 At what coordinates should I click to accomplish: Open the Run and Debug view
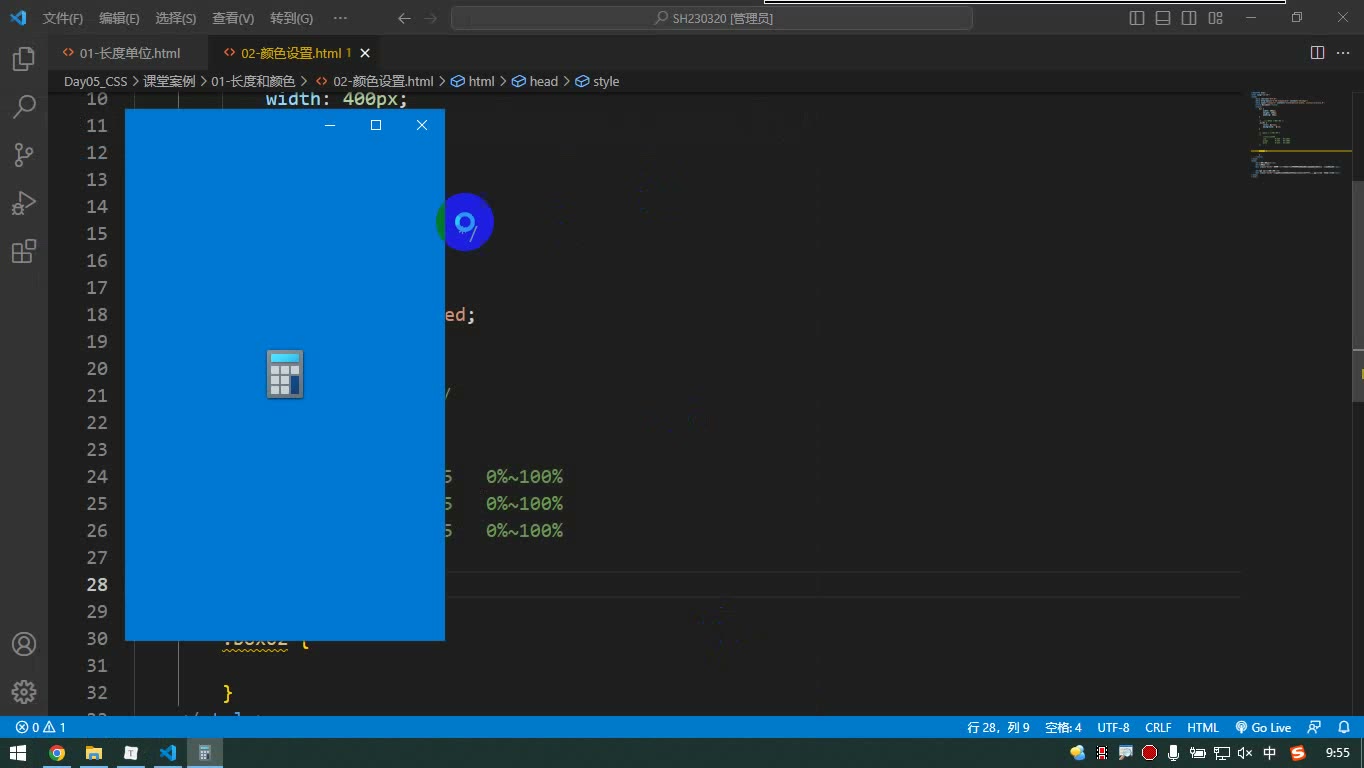(x=23, y=203)
